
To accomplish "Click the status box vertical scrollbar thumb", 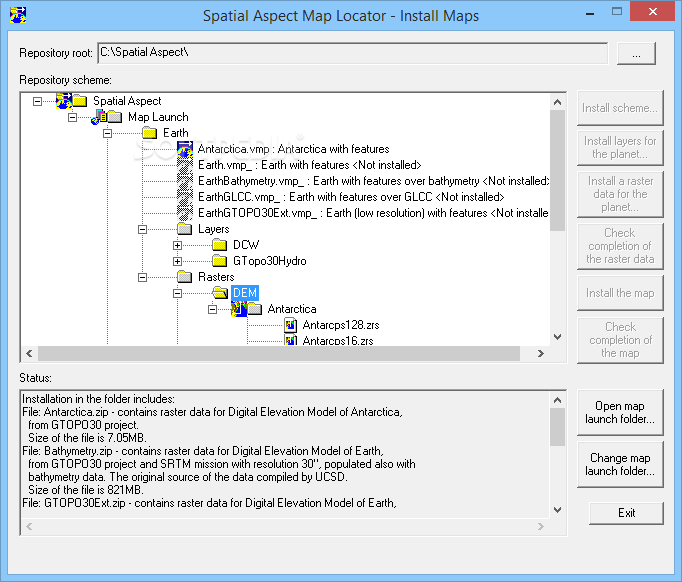I will [558, 427].
